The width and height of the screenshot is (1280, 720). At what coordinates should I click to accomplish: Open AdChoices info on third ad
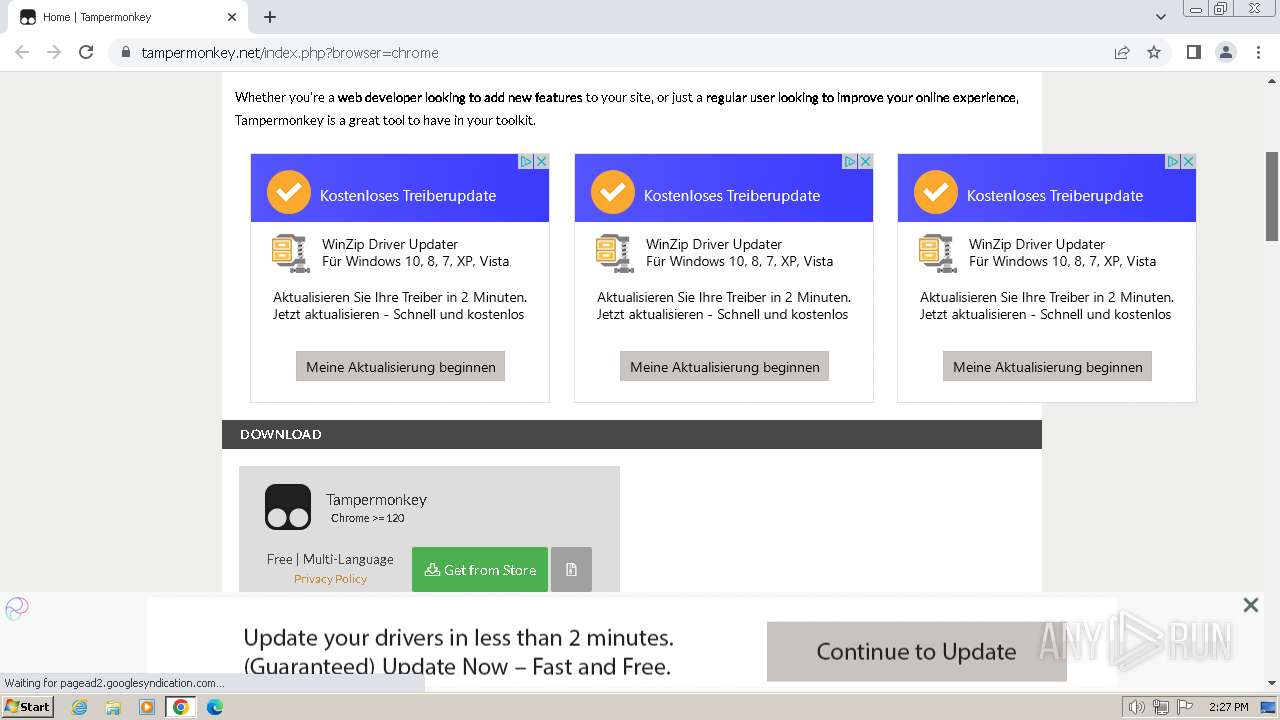click(1173, 161)
